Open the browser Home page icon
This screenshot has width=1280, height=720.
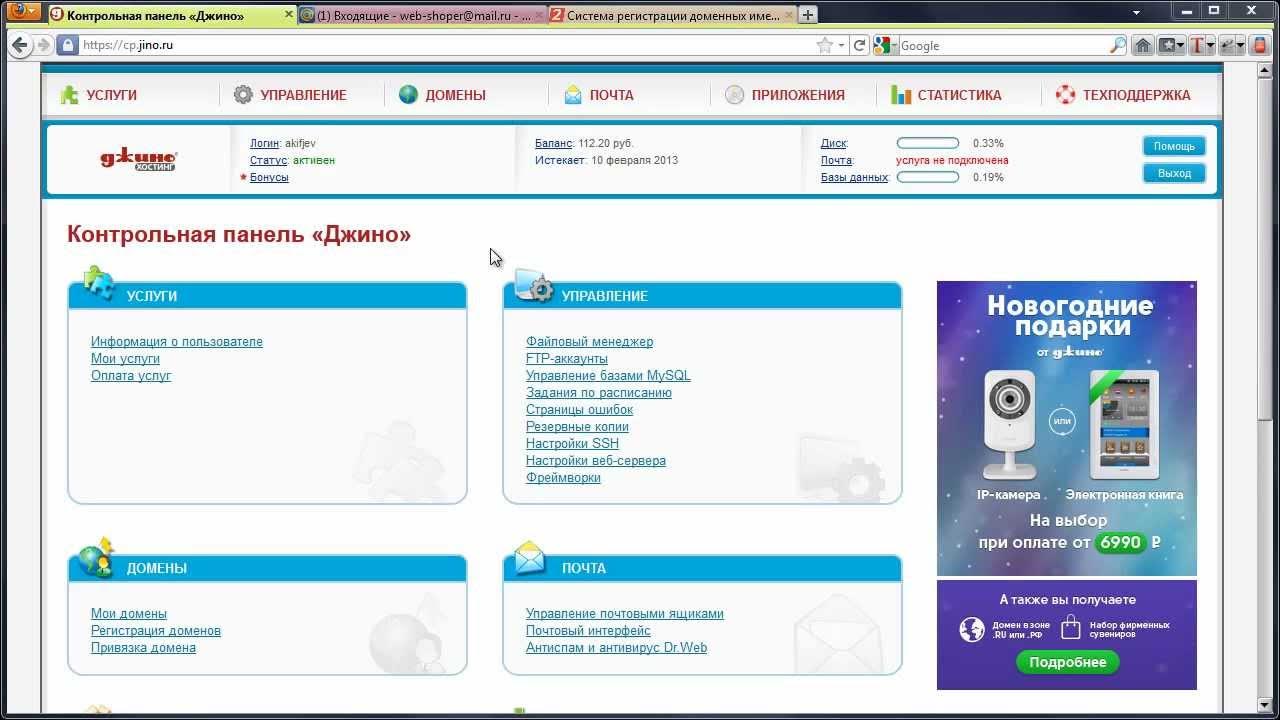(x=1142, y=45)
